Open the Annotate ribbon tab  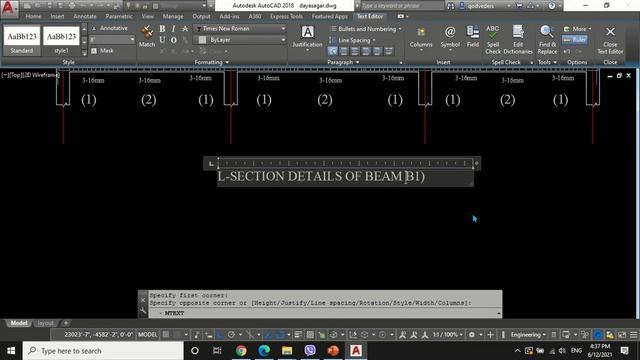(85, 16)
